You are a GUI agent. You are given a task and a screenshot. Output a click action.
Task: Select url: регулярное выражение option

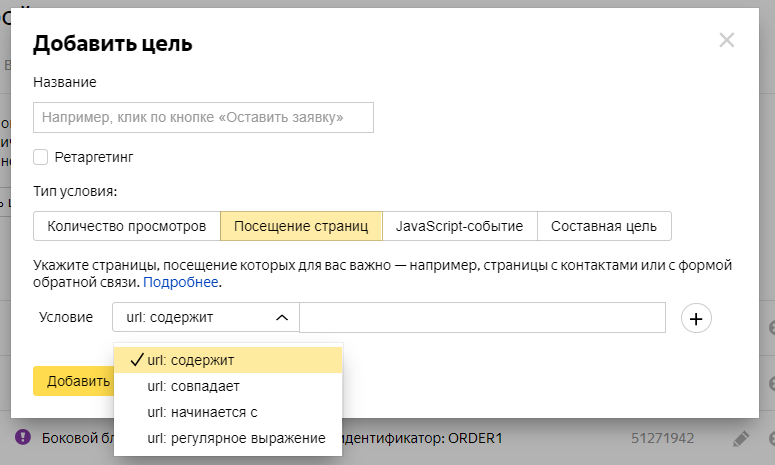228,438
